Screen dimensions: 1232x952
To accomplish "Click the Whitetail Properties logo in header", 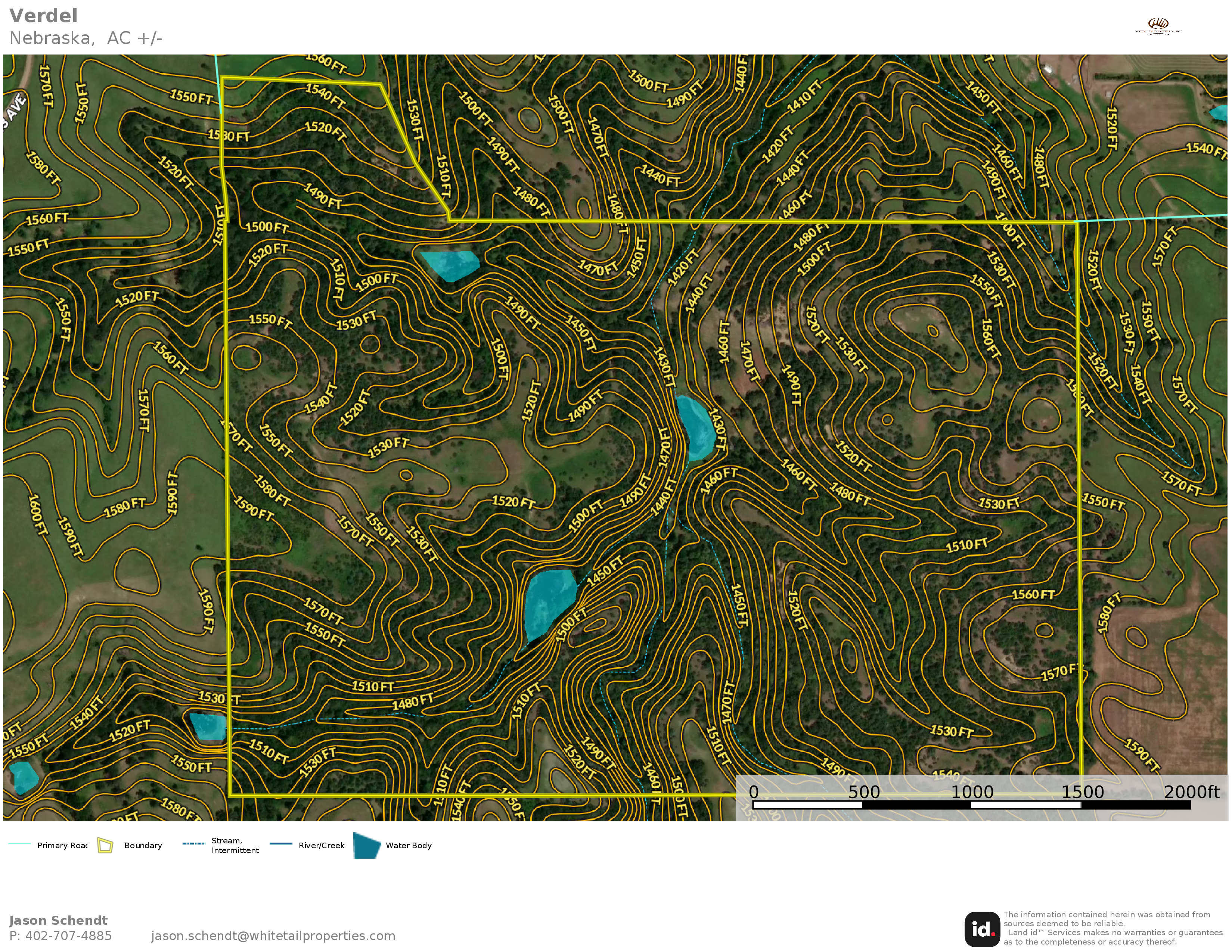I will click(1158, 25).
